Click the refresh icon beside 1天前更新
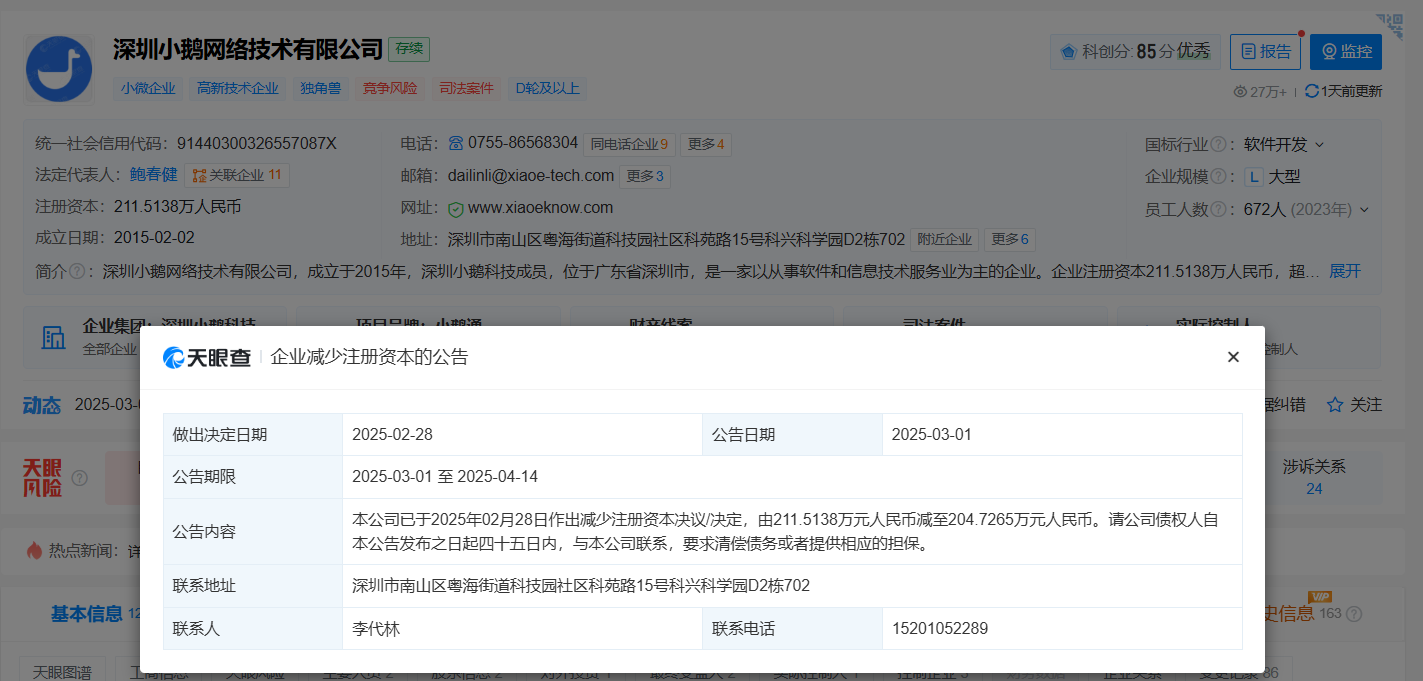 [x=1311, y=91]
